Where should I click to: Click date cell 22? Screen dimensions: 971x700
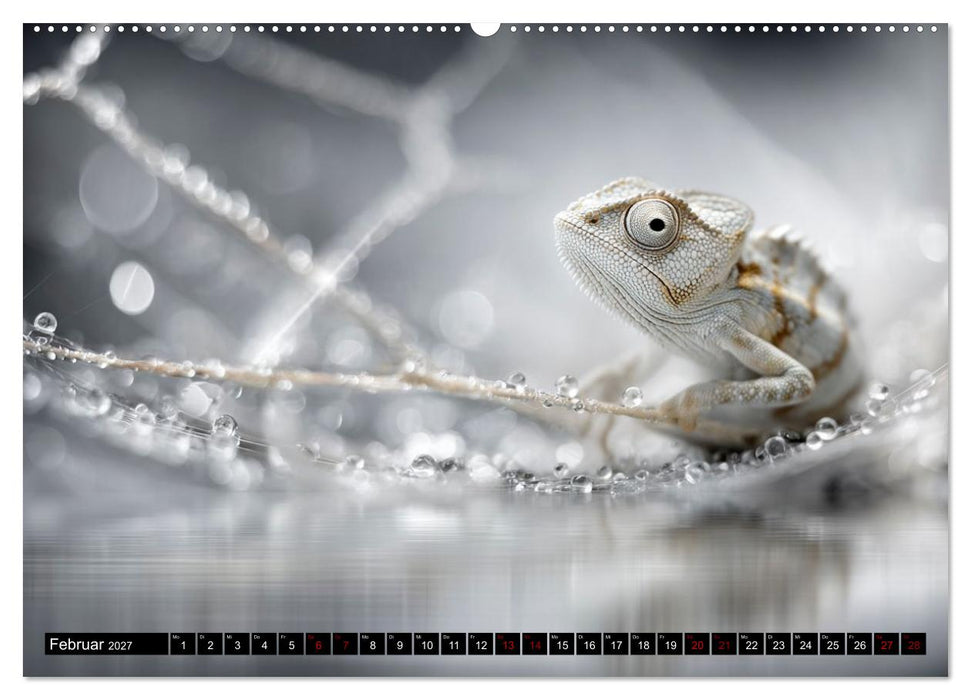pos(752,644)
